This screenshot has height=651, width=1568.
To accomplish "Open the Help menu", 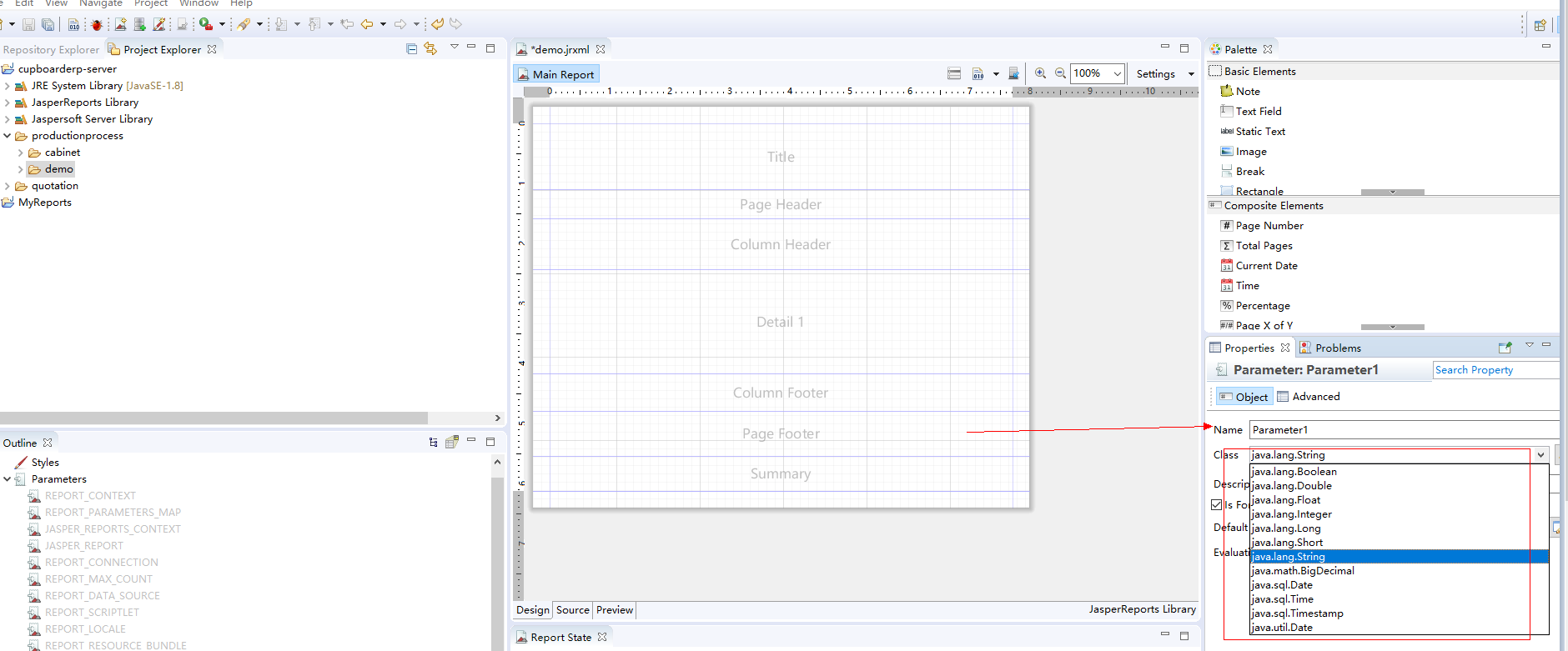I will point(241,3).
